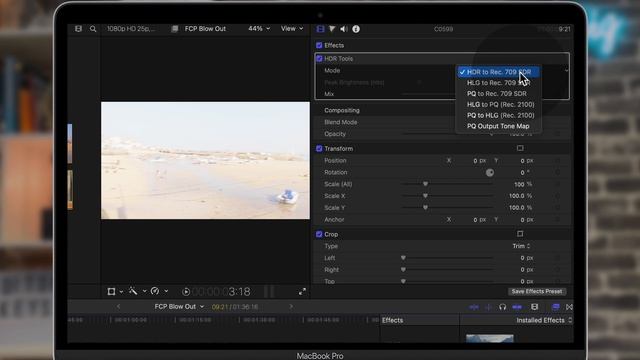
Task: Click the beach clip in the viewer
Action: 205,160
